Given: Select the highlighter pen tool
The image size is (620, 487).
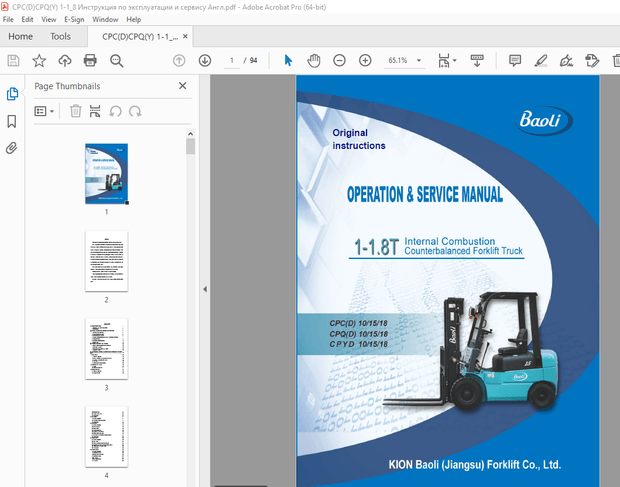Looking at the screenshot, I should tap(541, 60).
